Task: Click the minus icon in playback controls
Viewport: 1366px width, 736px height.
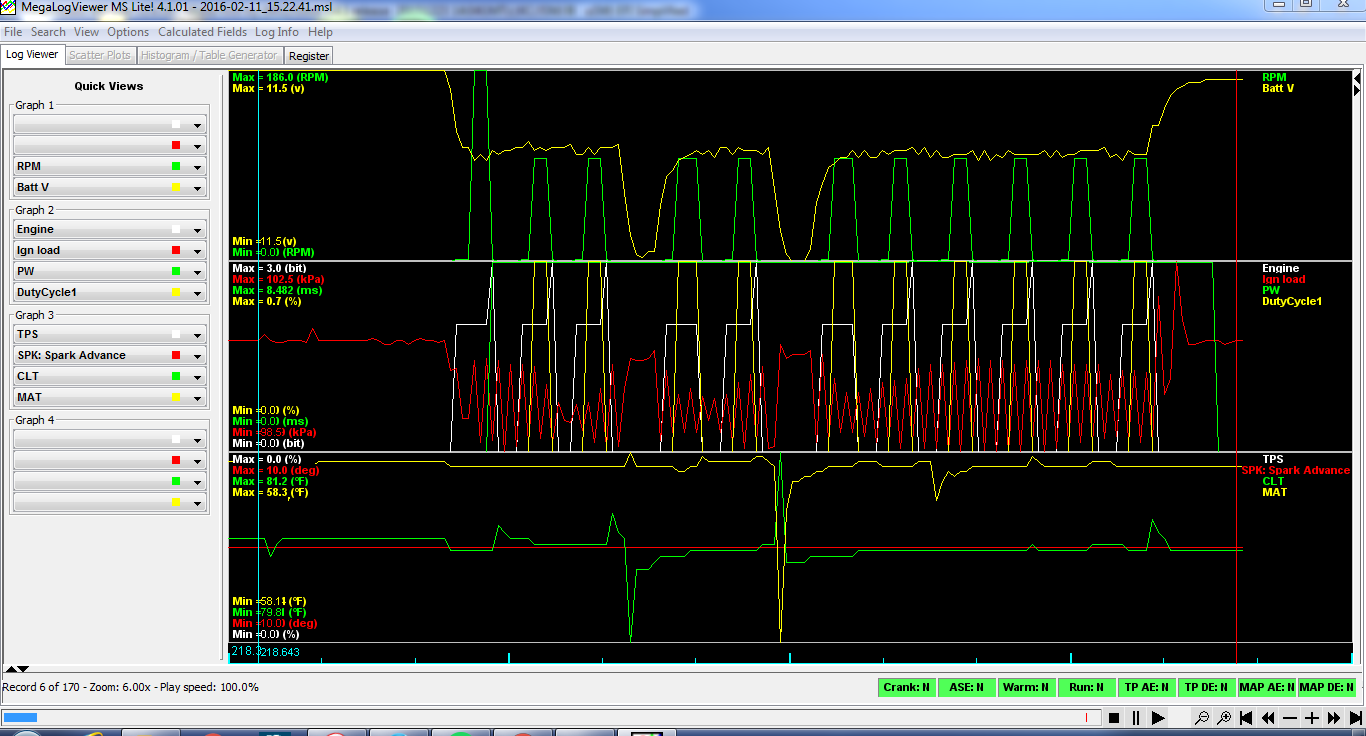Action: pyautogui.click(x=1290, y=718)
